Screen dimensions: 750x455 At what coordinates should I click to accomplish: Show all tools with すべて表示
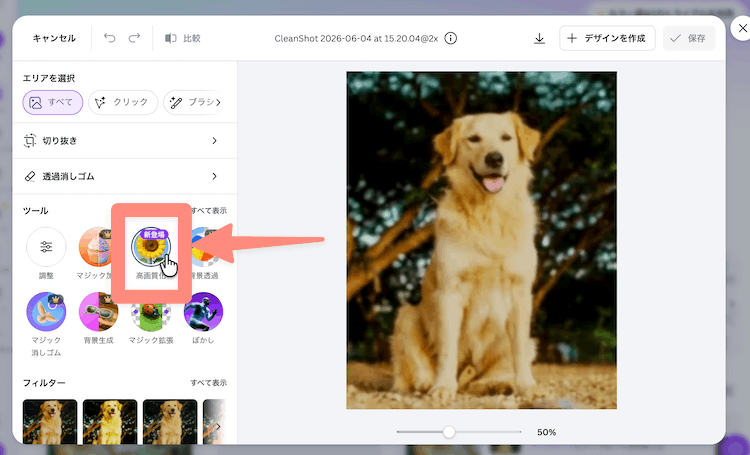click(209, 211)
